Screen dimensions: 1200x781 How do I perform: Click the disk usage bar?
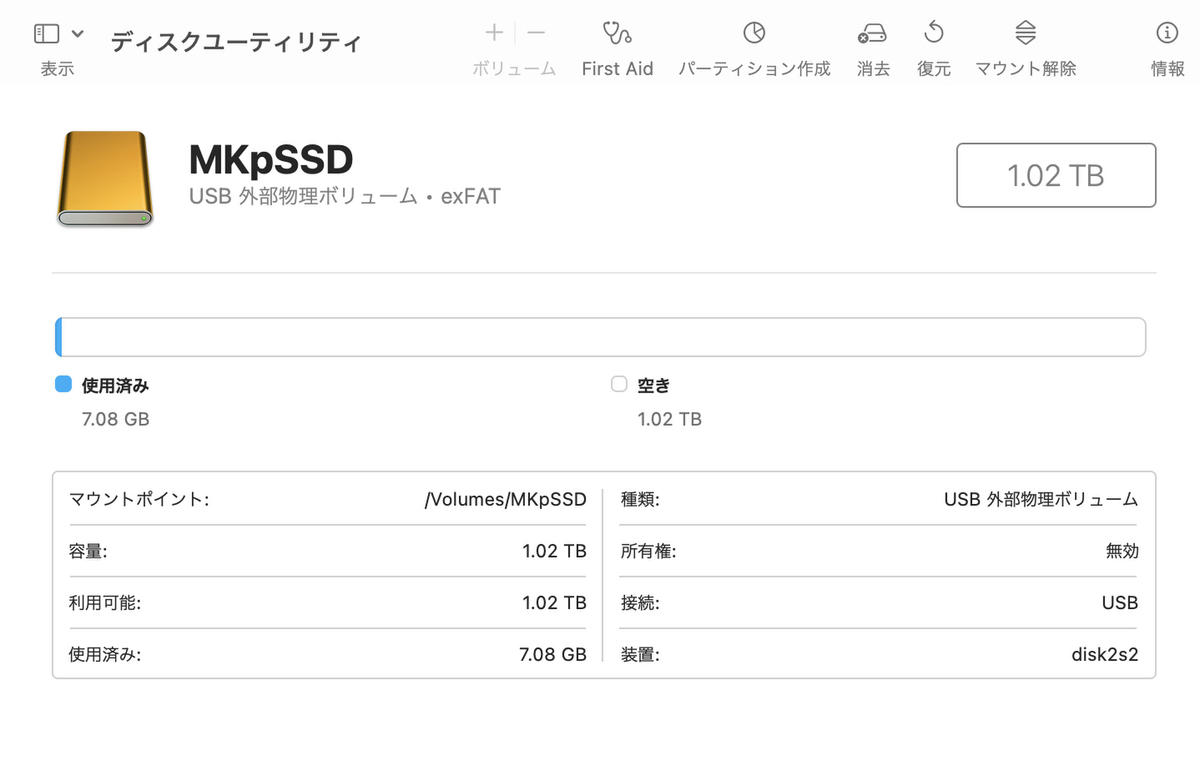pyautogui.click(x=600, y=337)
